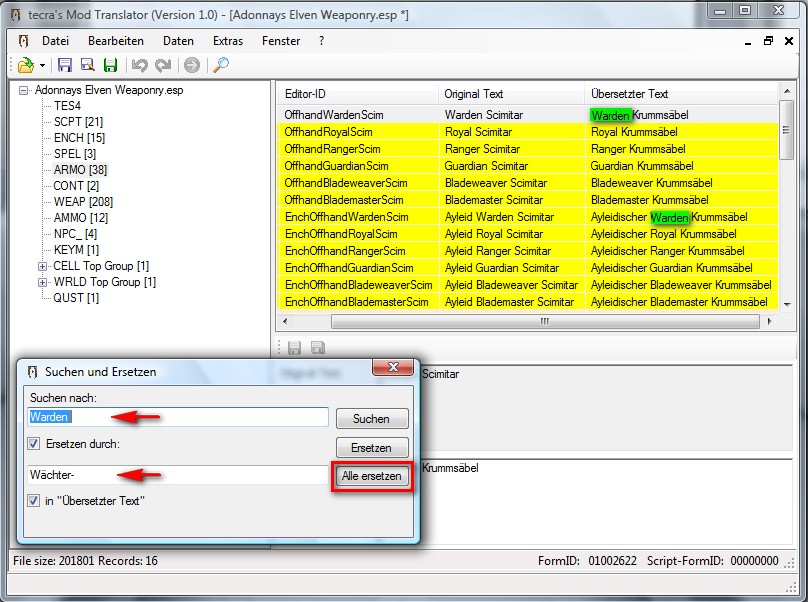Select ARMO [38] tree item

point(80,170)
